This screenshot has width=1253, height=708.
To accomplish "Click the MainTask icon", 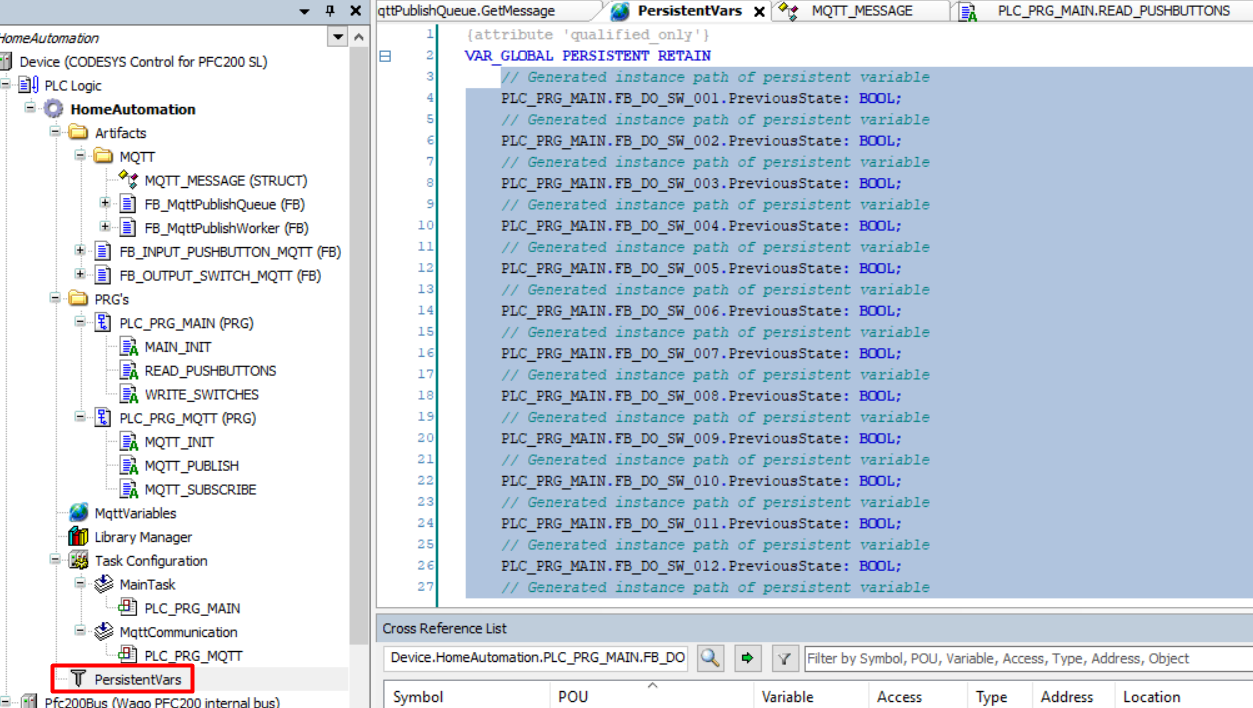I will [x=103, y=584].
